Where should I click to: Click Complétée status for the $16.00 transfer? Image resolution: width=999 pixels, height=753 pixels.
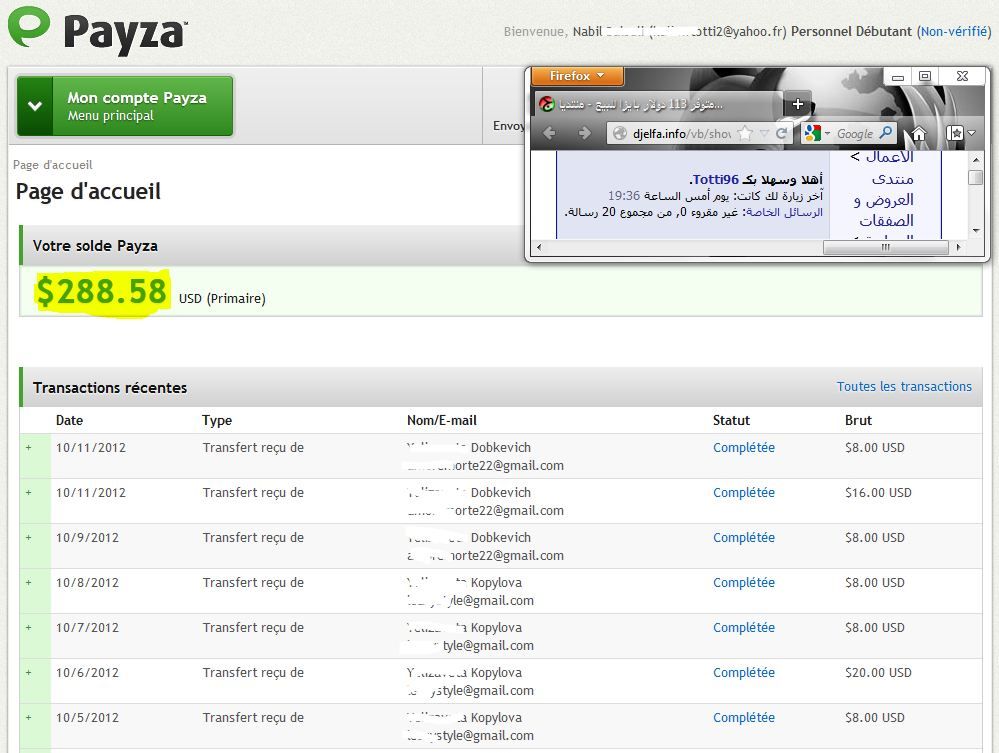point(744,492)
